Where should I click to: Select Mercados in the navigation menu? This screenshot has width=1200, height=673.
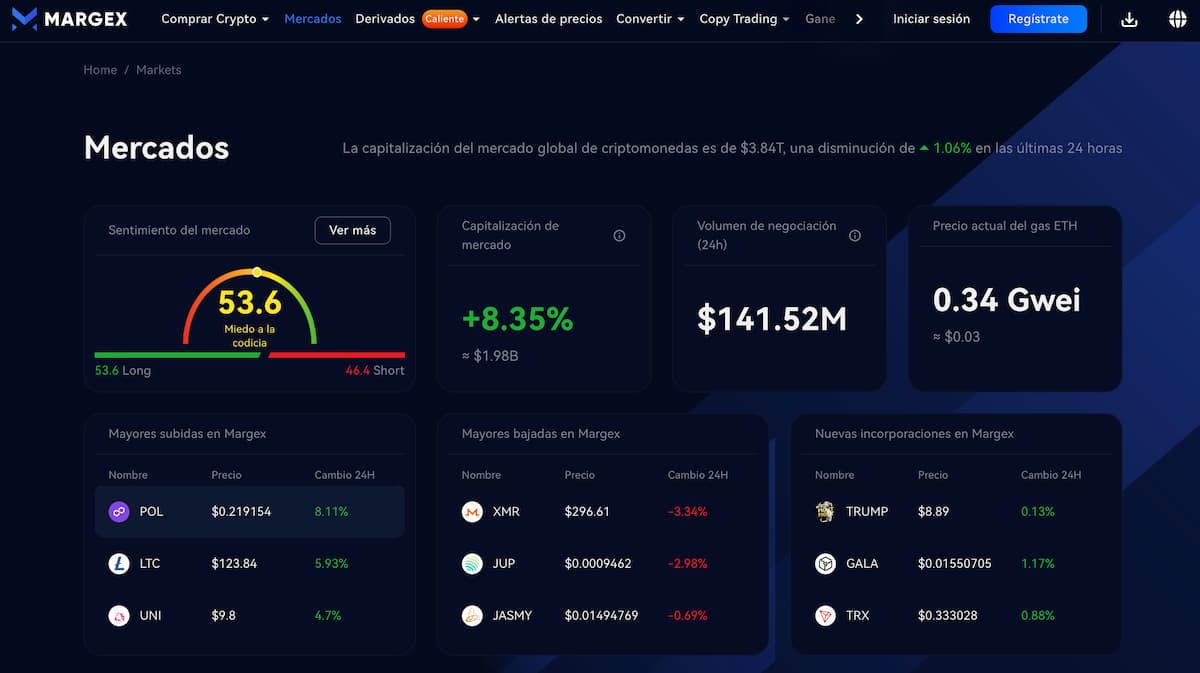[x=313, y=18]
